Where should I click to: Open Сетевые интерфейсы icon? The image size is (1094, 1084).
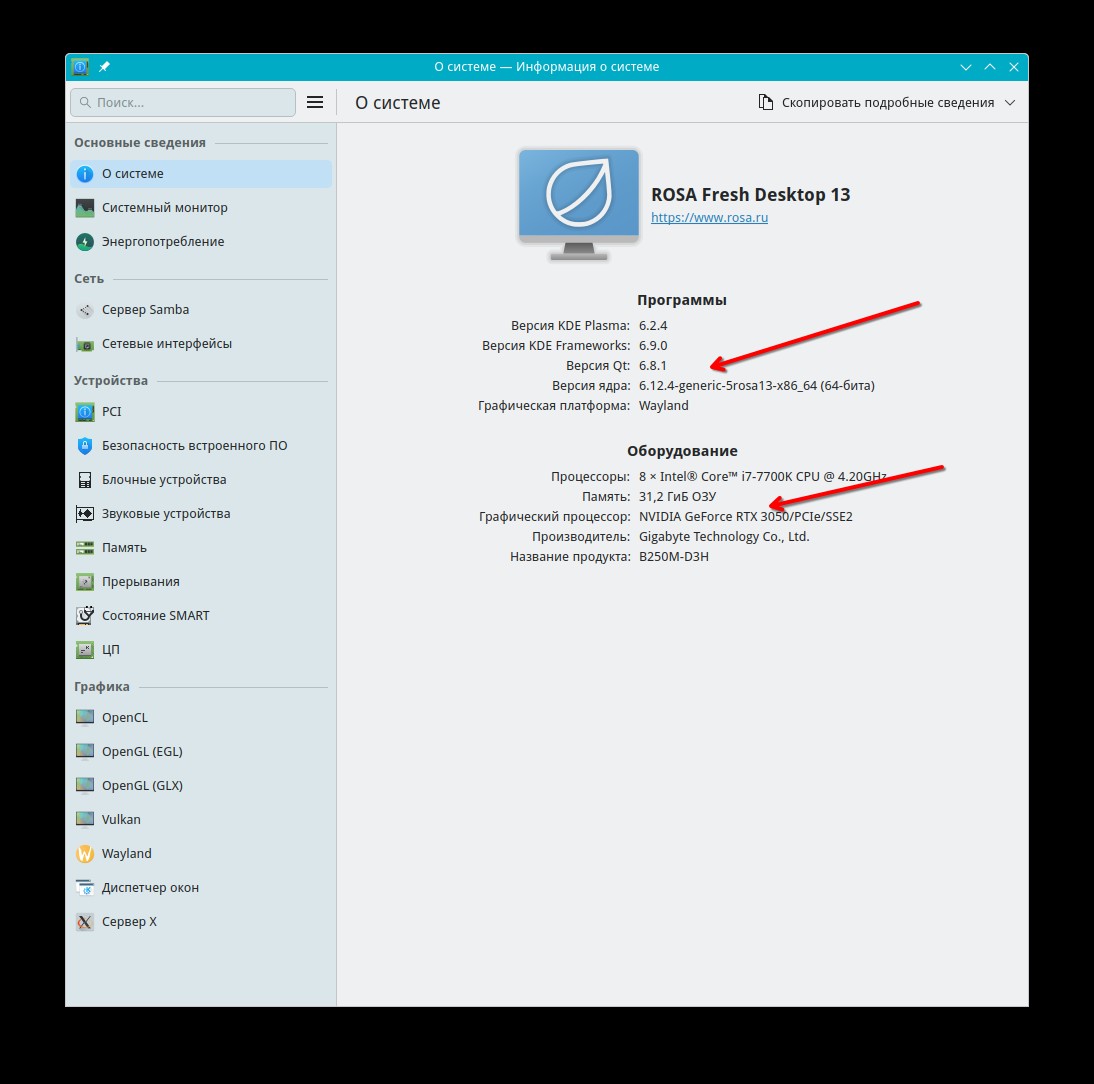click(x=84, y=344)
